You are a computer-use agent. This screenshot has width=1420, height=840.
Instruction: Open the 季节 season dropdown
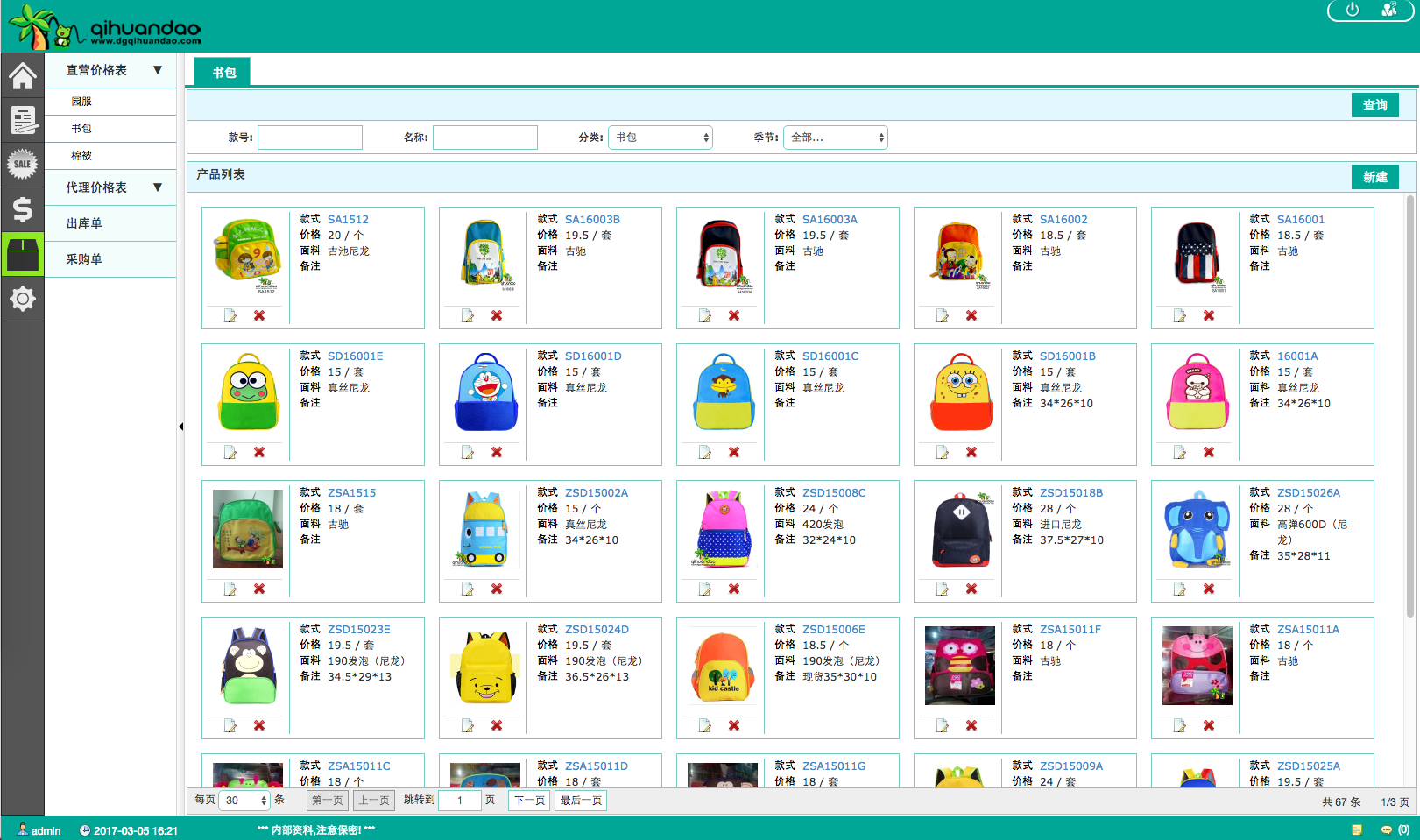pyautogui.click(x=836, y=138)
